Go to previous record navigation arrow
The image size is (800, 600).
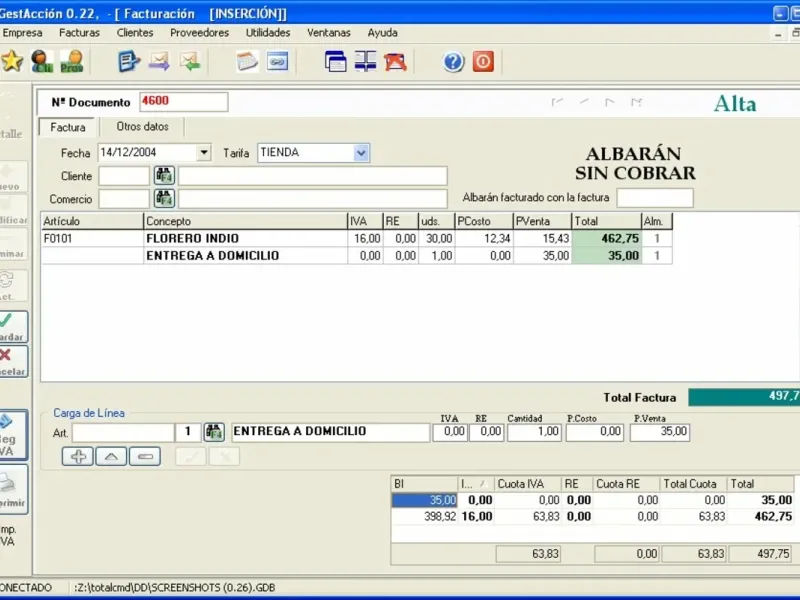tap(584, 102)
